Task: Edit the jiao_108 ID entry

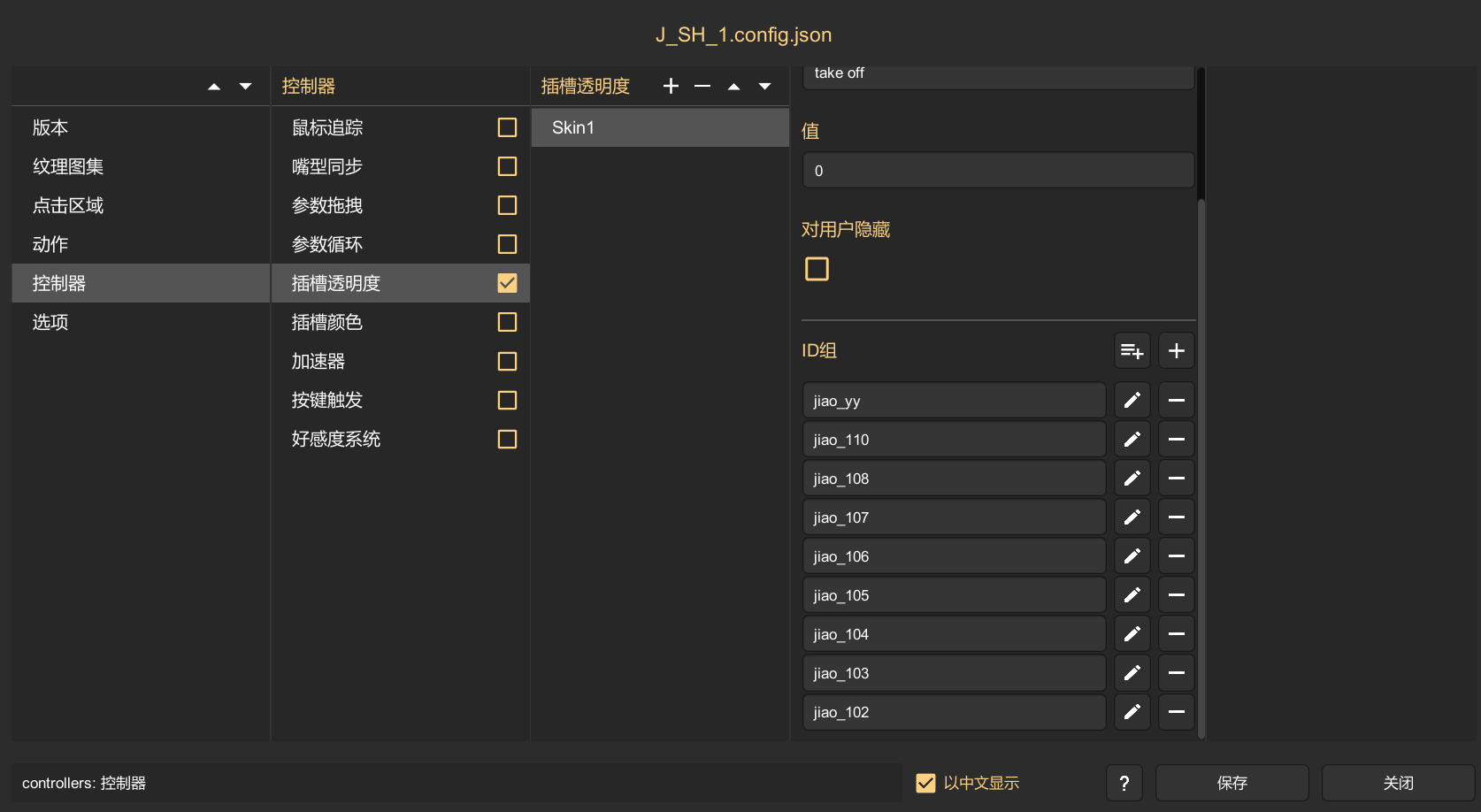Action: (x=1132, y=479)
